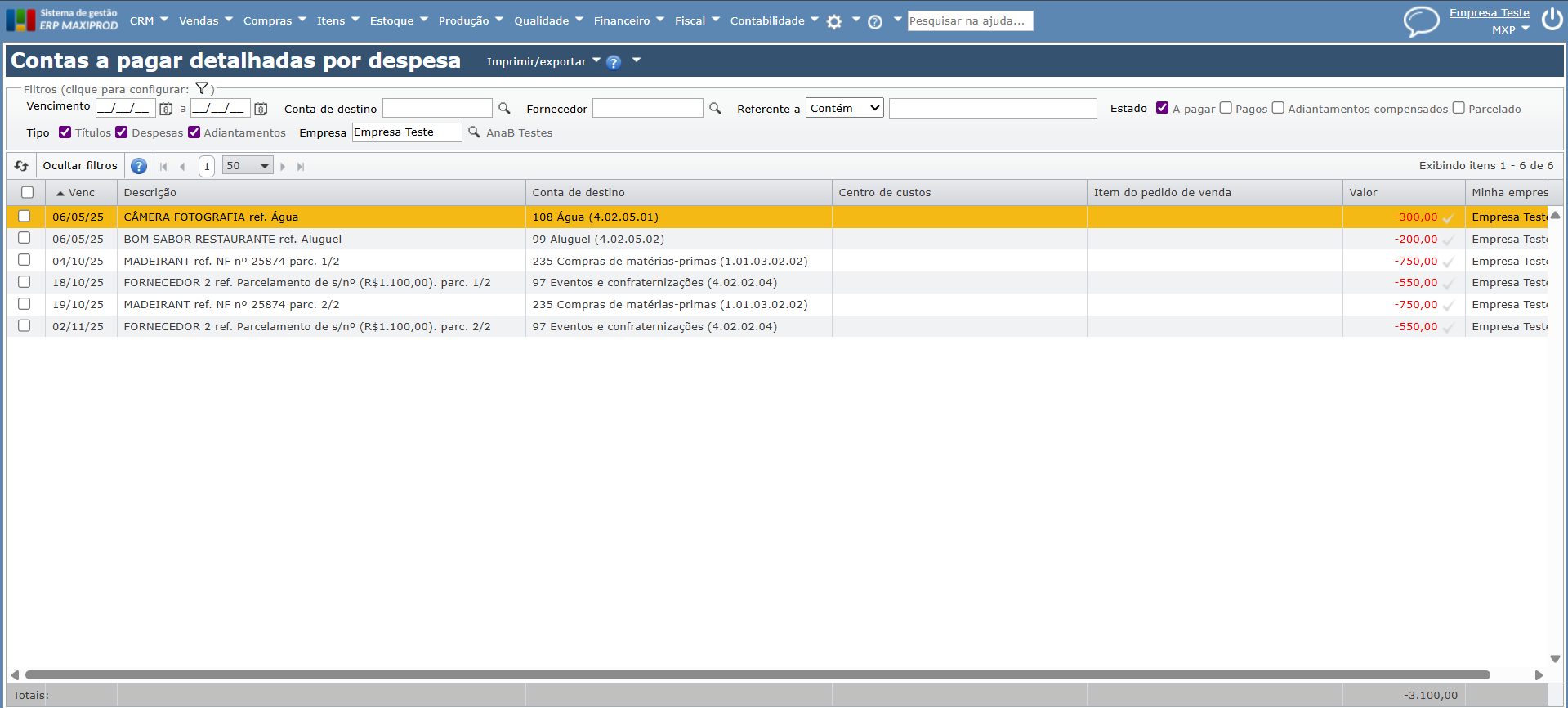Select all rows with header checkbox
This screenshot has width=1568, height=708.
tap(28, 192)
